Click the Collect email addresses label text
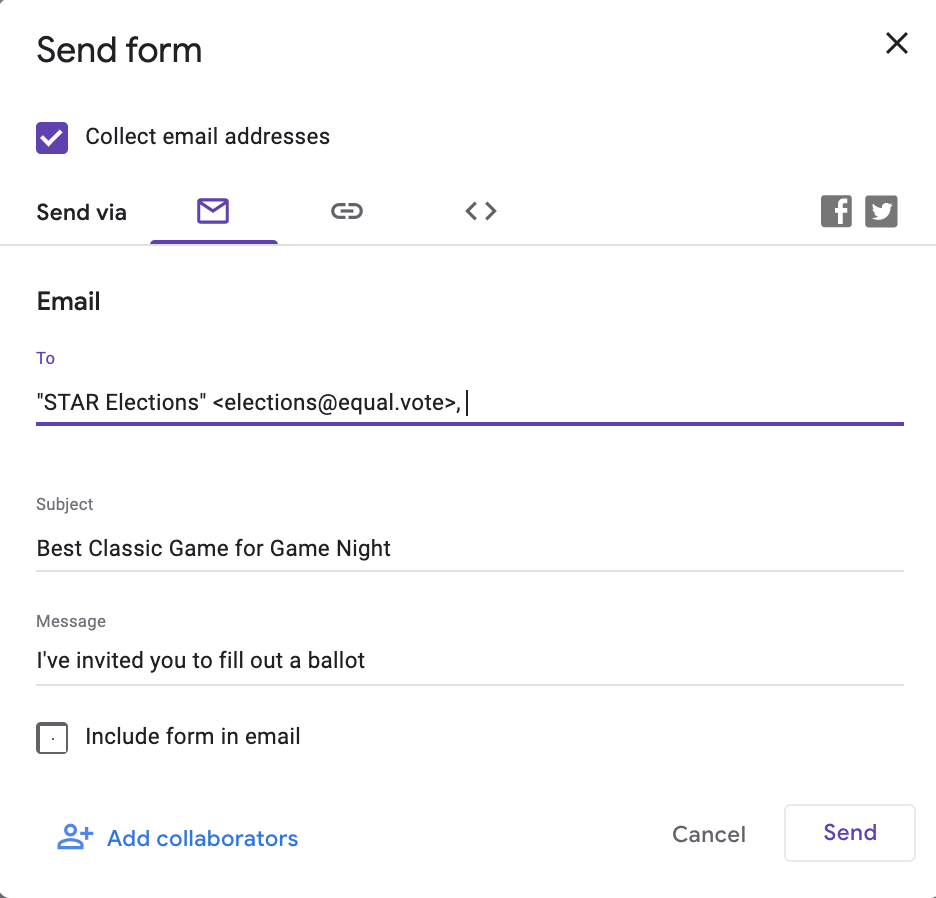Image resolution: width=936 pixels, height=898 pixels. tap(207, 137)
